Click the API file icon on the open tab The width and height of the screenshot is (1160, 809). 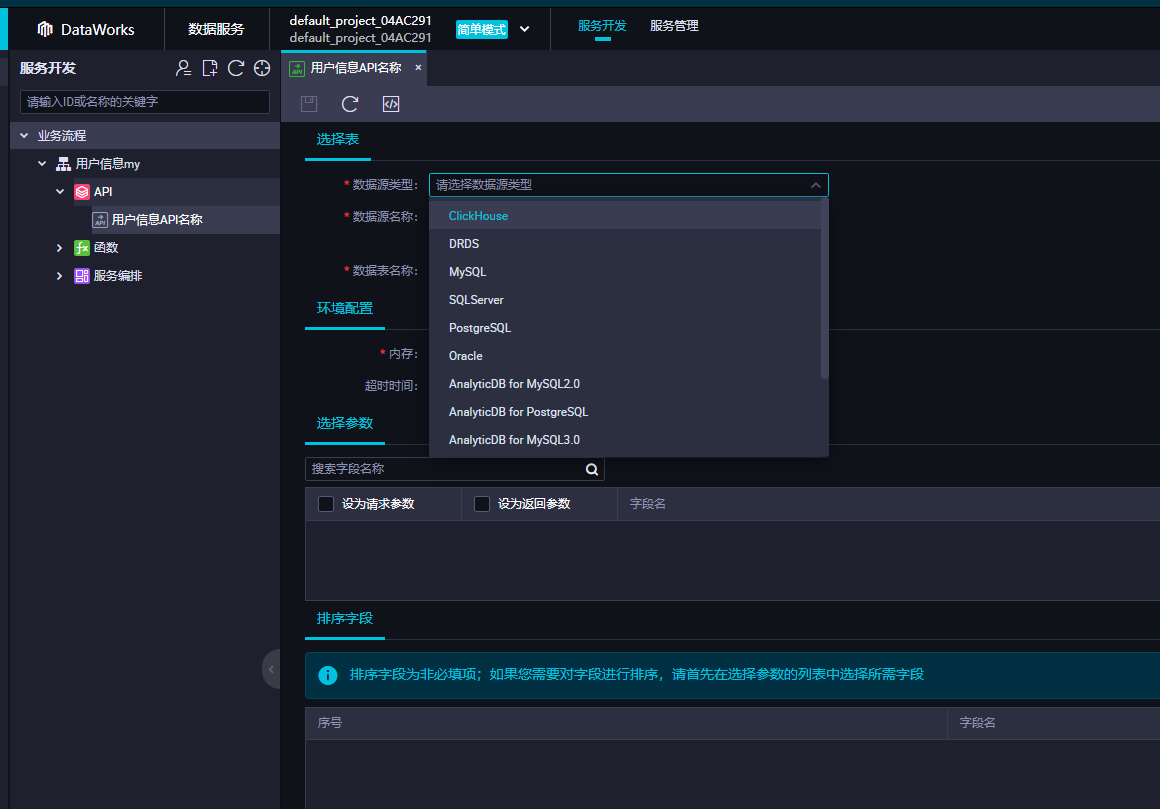coord(297,69)
